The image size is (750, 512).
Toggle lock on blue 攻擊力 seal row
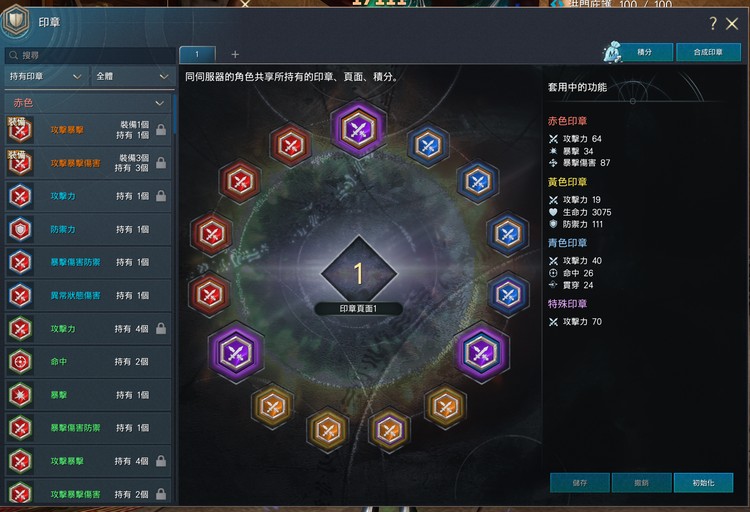point(161,196)
